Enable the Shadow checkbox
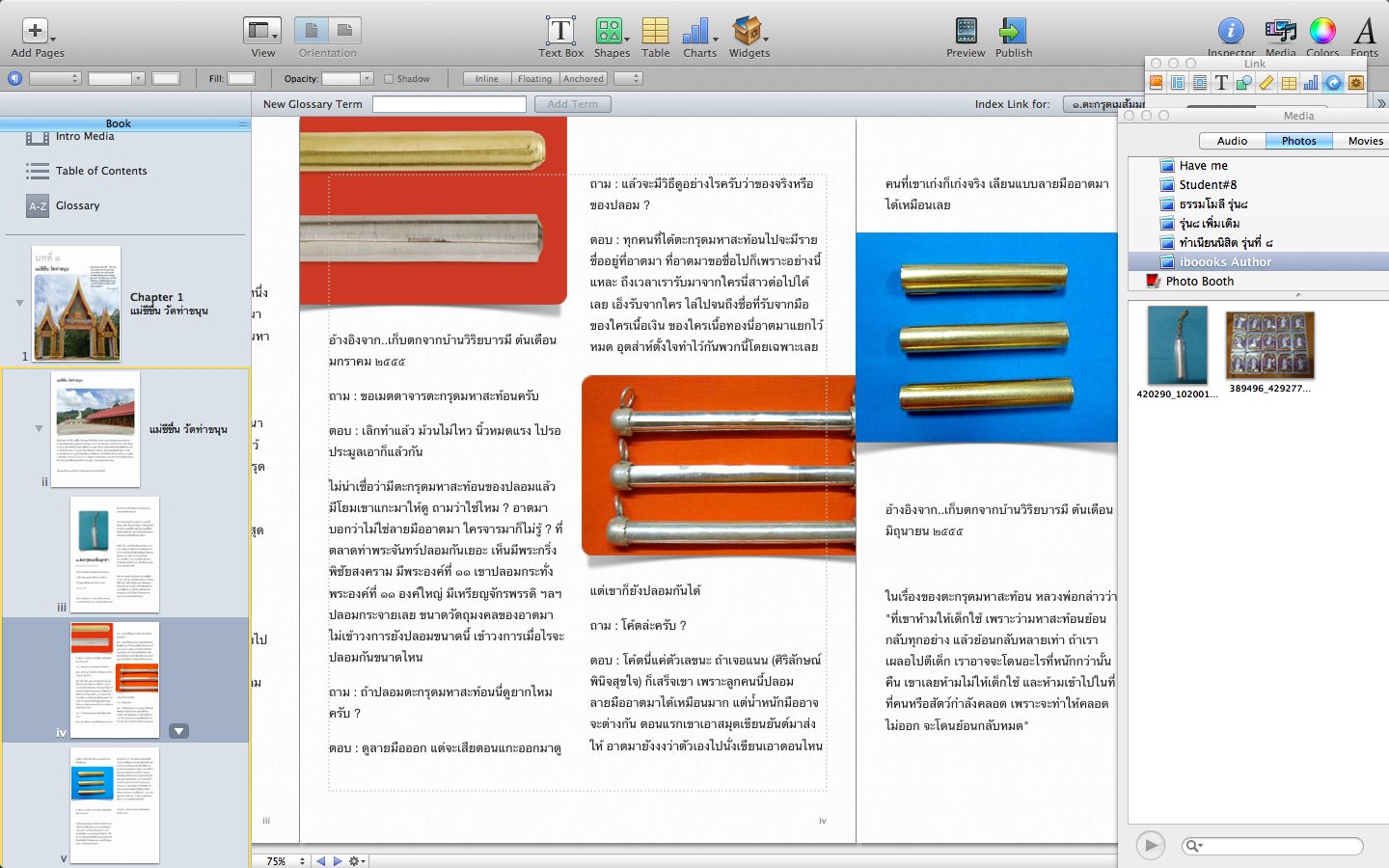The height and width of the screenshot is (868, 1389). pyautogui.click(x=389, y=79)
